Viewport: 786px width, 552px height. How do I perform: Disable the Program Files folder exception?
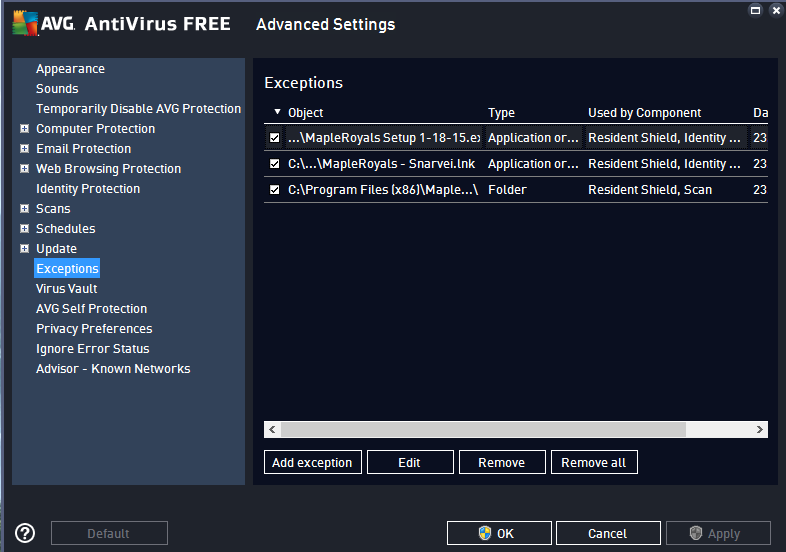[275, 190]
